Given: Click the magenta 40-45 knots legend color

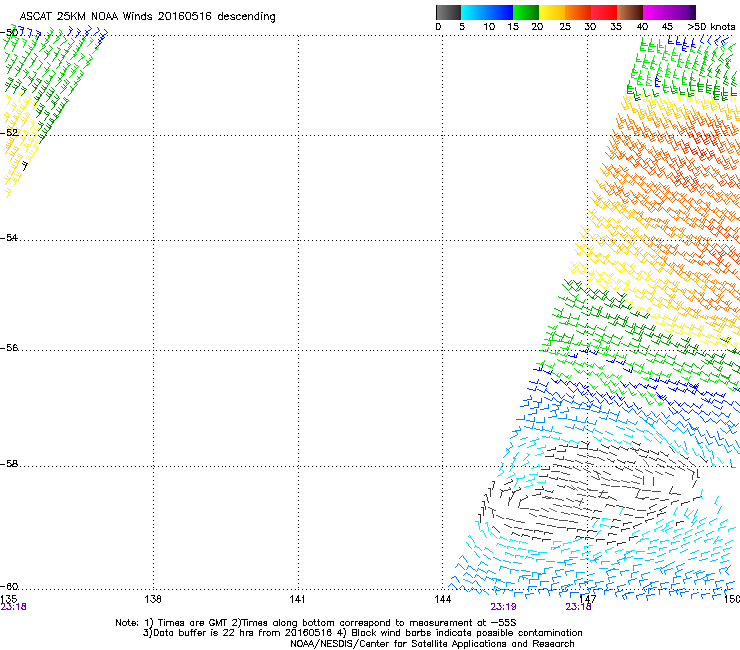Looking at the screenshot, I should [x=656, y=12].
